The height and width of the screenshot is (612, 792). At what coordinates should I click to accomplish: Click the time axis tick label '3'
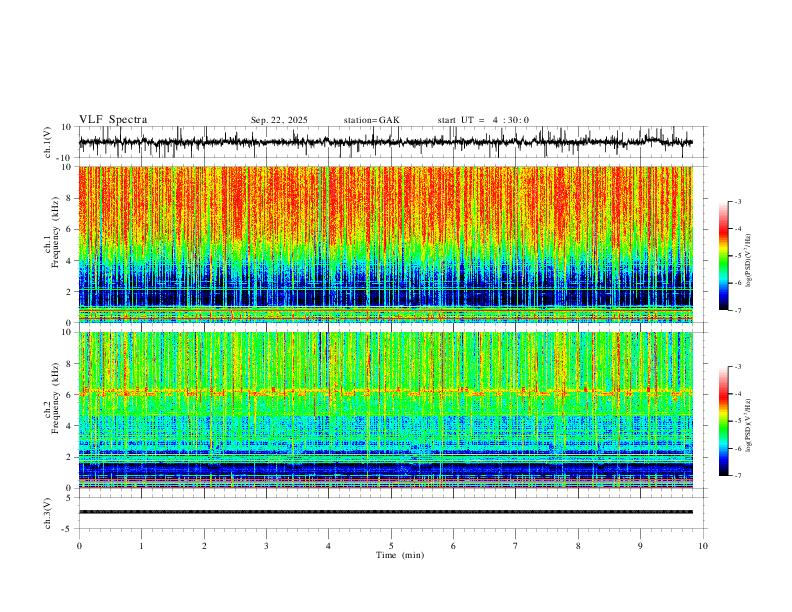click(x=266, y=546)
